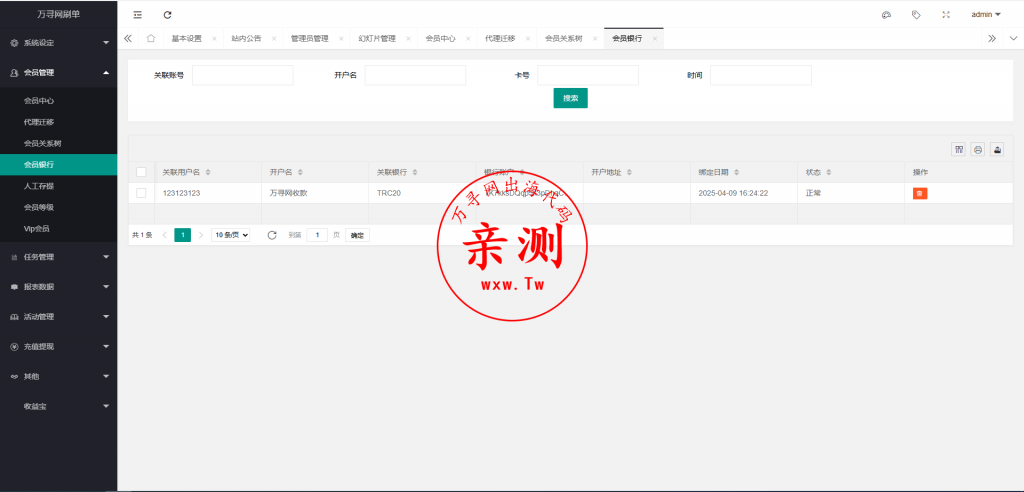Open Vip会员 in the sidebar
1024x492 pixels.
tap(59, 229)
